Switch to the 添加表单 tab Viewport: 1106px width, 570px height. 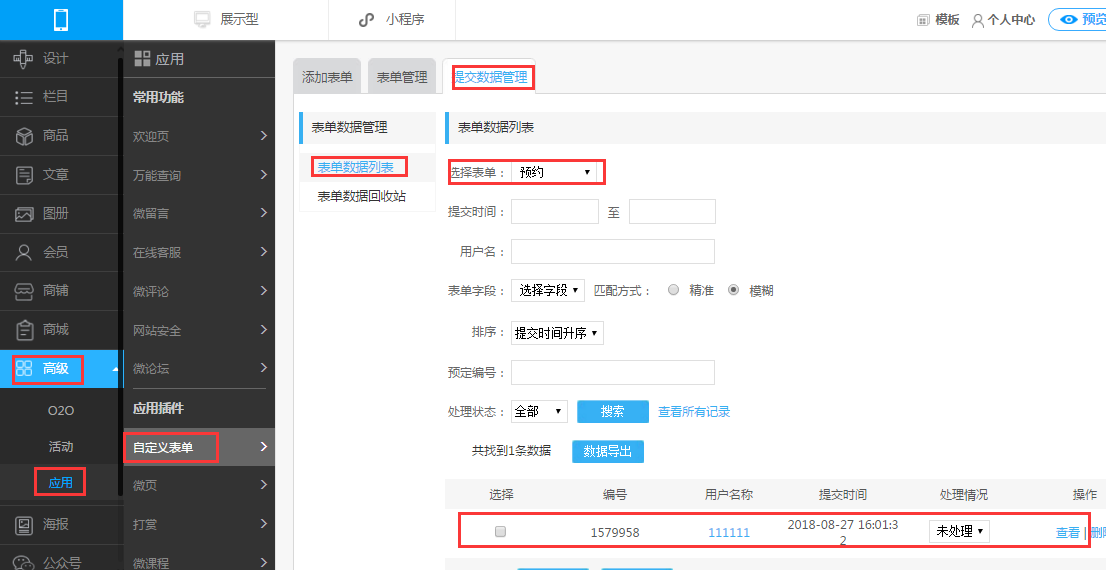tap(327, 77)
